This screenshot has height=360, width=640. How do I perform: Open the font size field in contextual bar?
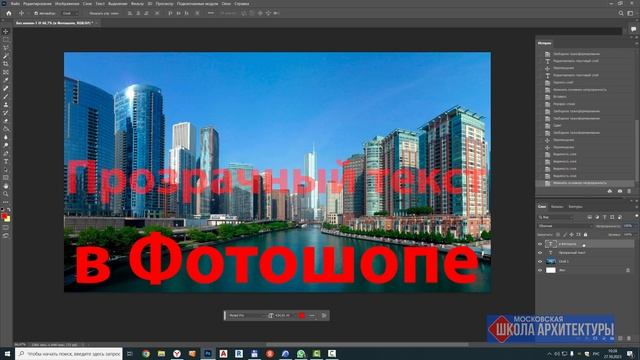282,316
